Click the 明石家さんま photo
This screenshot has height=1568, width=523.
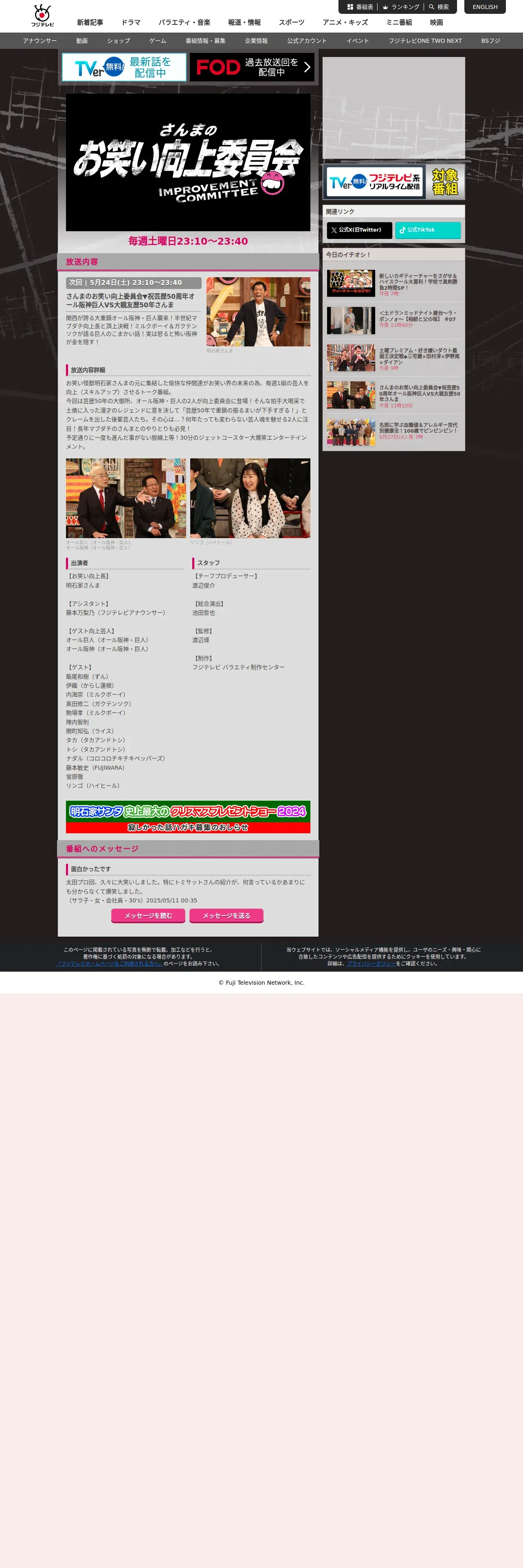tap(258, 312)
